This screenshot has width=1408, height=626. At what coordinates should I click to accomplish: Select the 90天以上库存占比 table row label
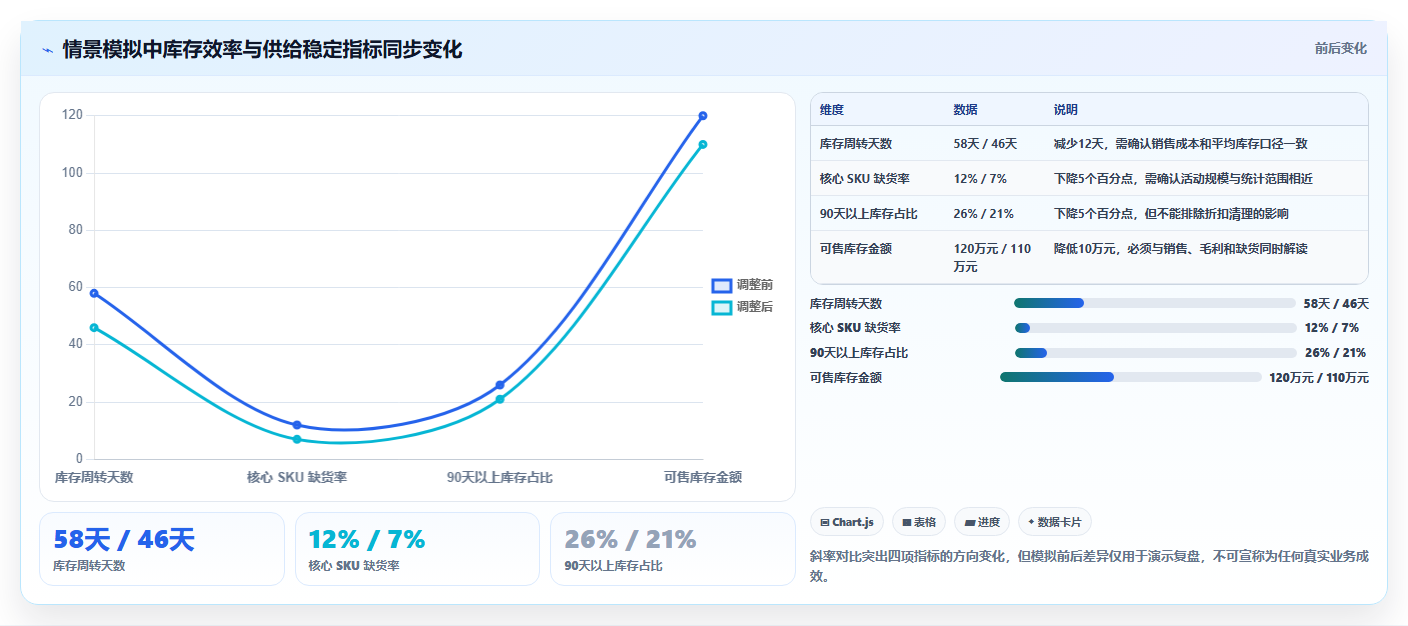[869, 213]
